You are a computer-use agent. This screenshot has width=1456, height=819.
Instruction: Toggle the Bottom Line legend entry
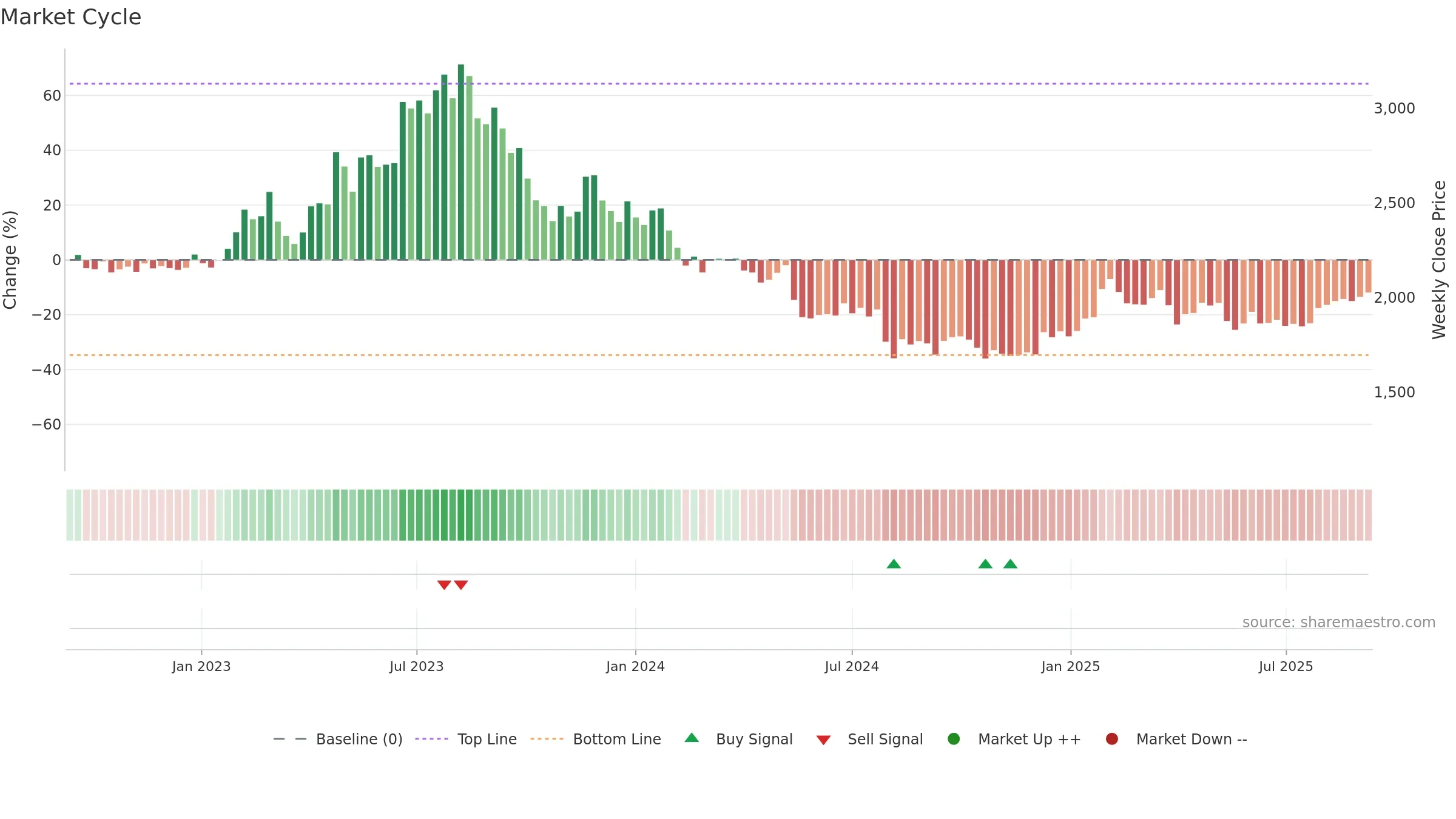(596, 739)
